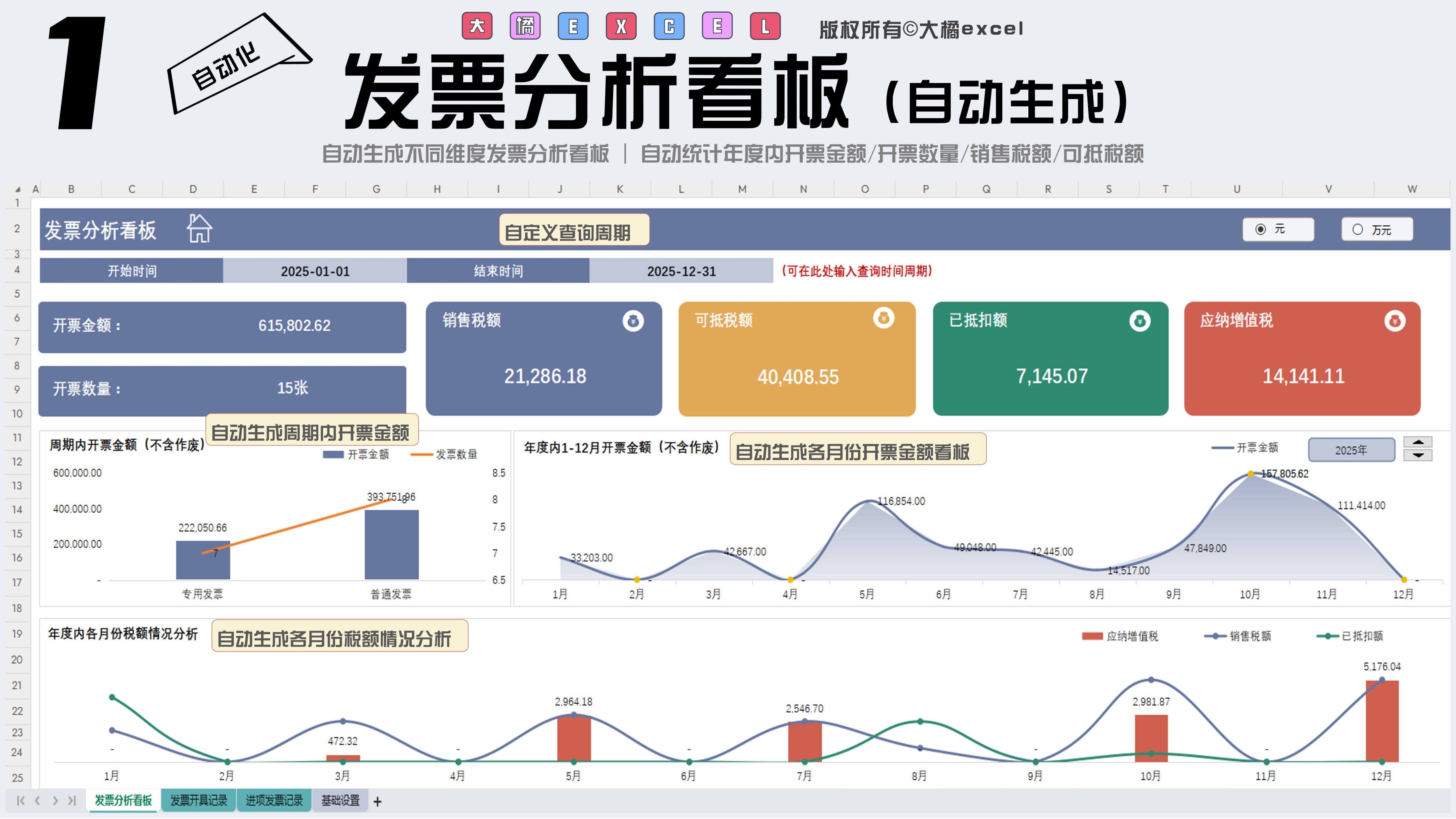Click the 2025-01-01 start date cell

coord(315,271)
